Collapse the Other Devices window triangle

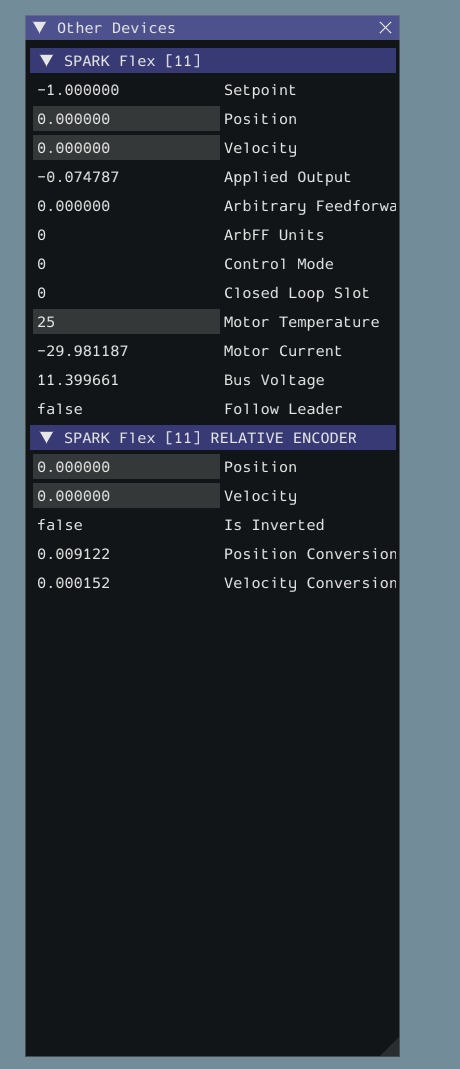(x=40, y=28)
